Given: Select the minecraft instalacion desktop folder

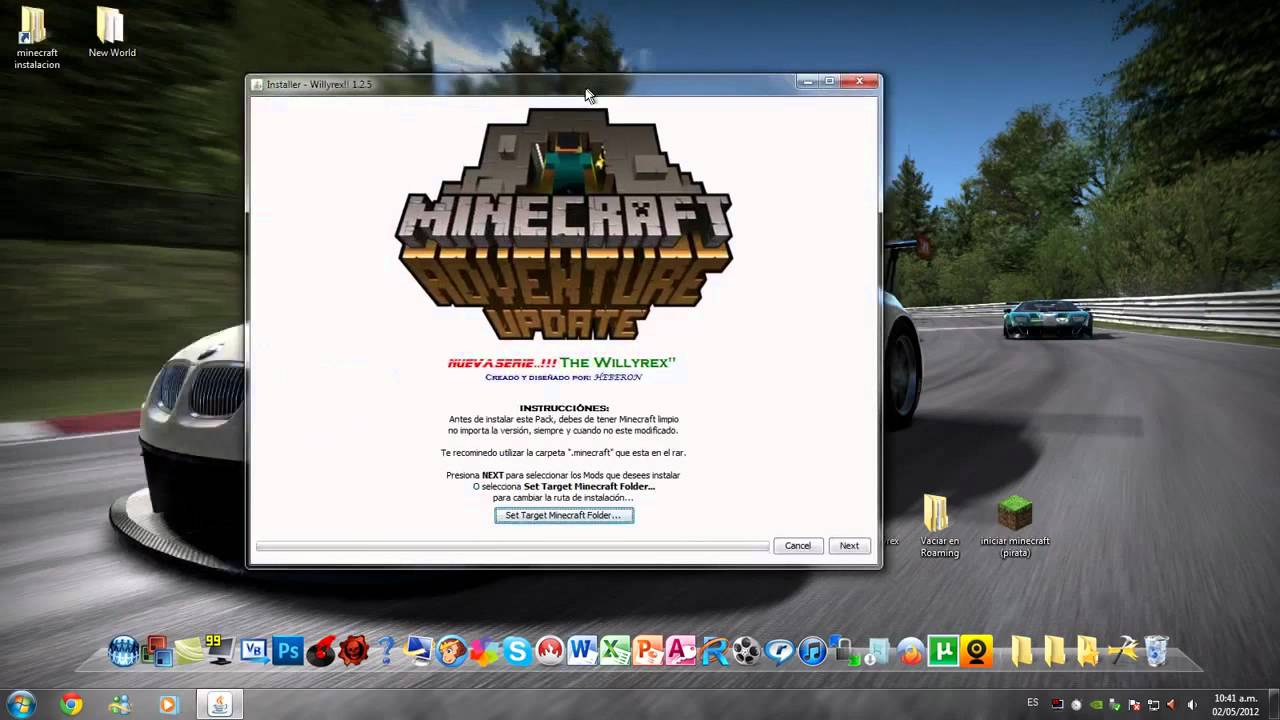Looking at the screenshot, I should point(36,39).
